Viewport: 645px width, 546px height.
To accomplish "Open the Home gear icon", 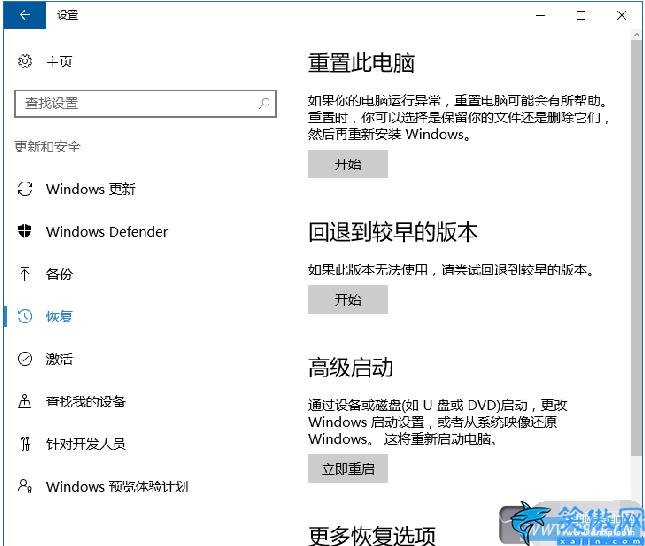I will pos(25,61).
